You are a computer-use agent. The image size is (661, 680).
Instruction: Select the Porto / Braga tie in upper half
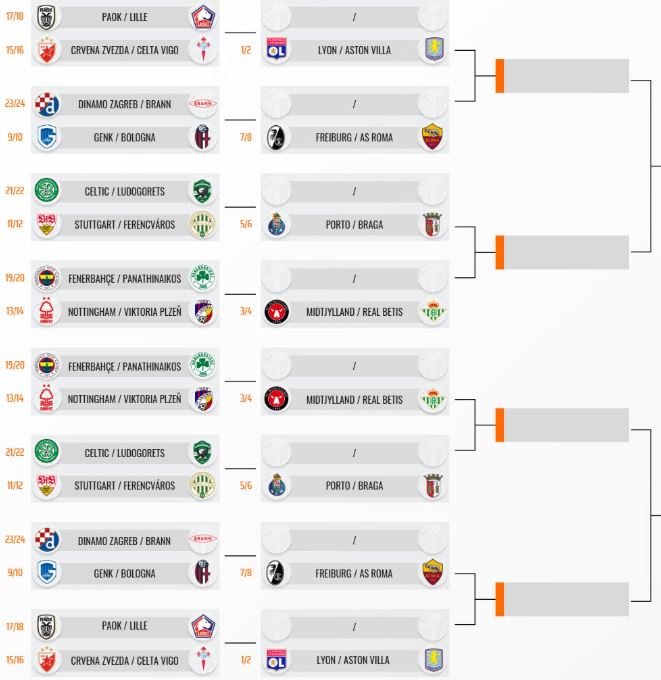pos(354,224)
